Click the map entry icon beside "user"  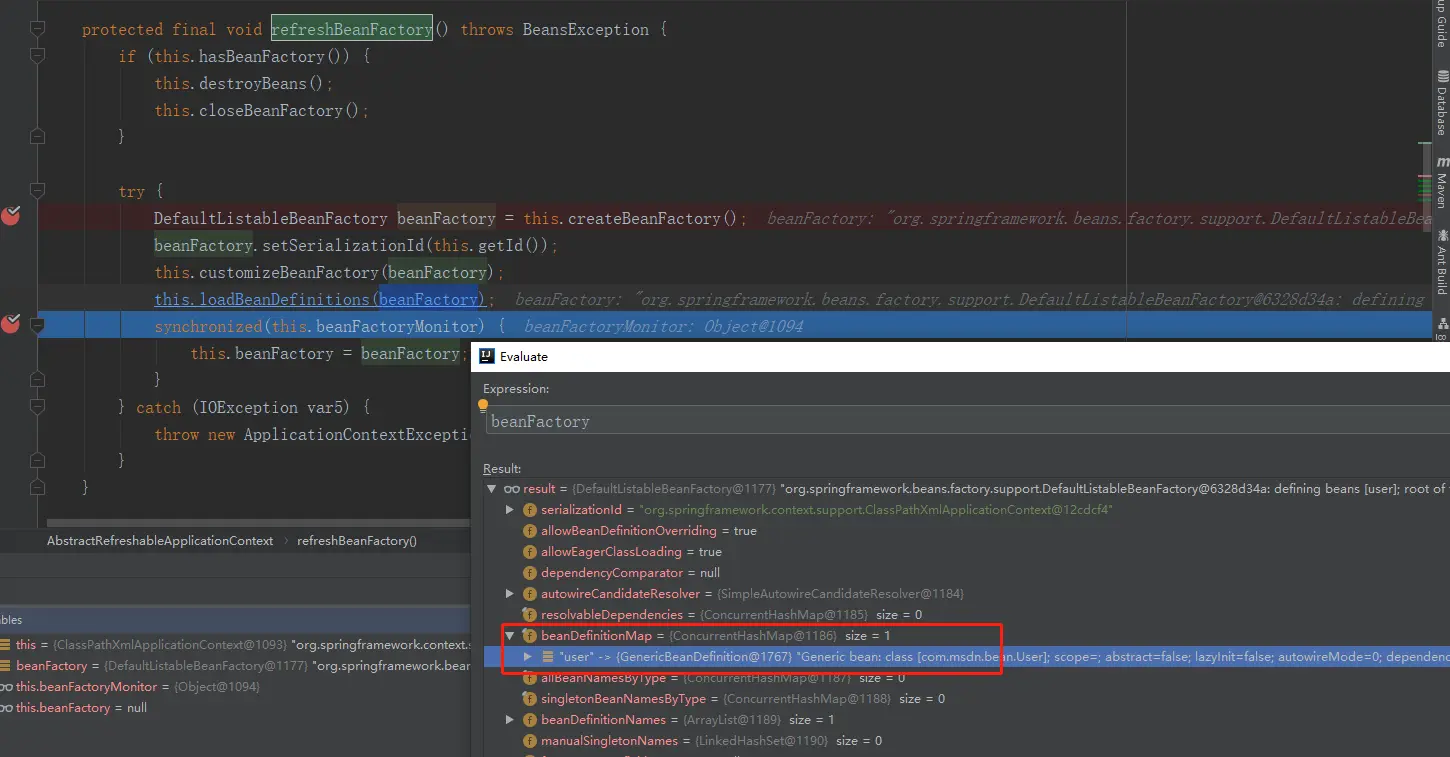click(548, 657)
